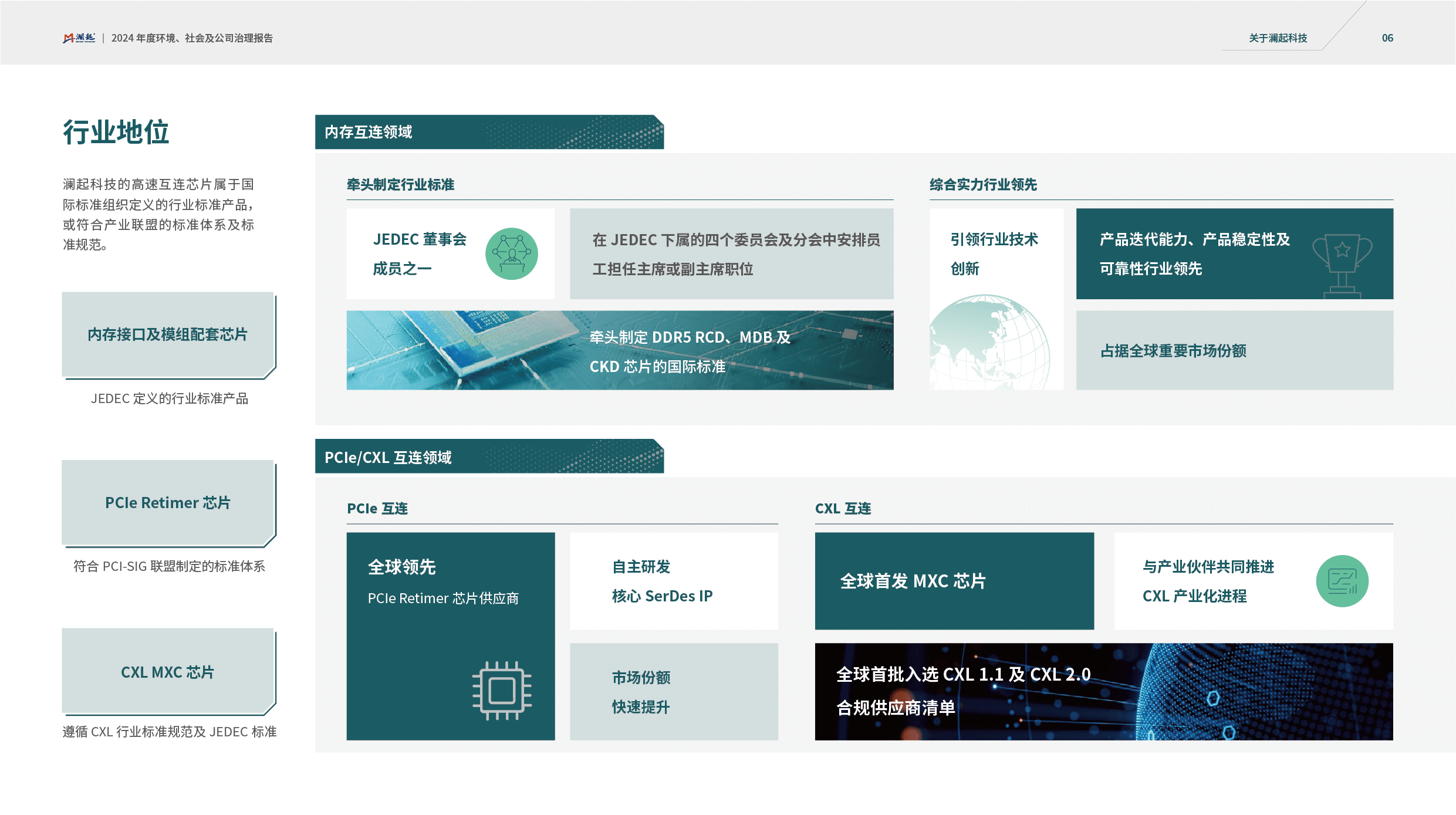Click the chip processor outline icon

[x=502, y=690]
